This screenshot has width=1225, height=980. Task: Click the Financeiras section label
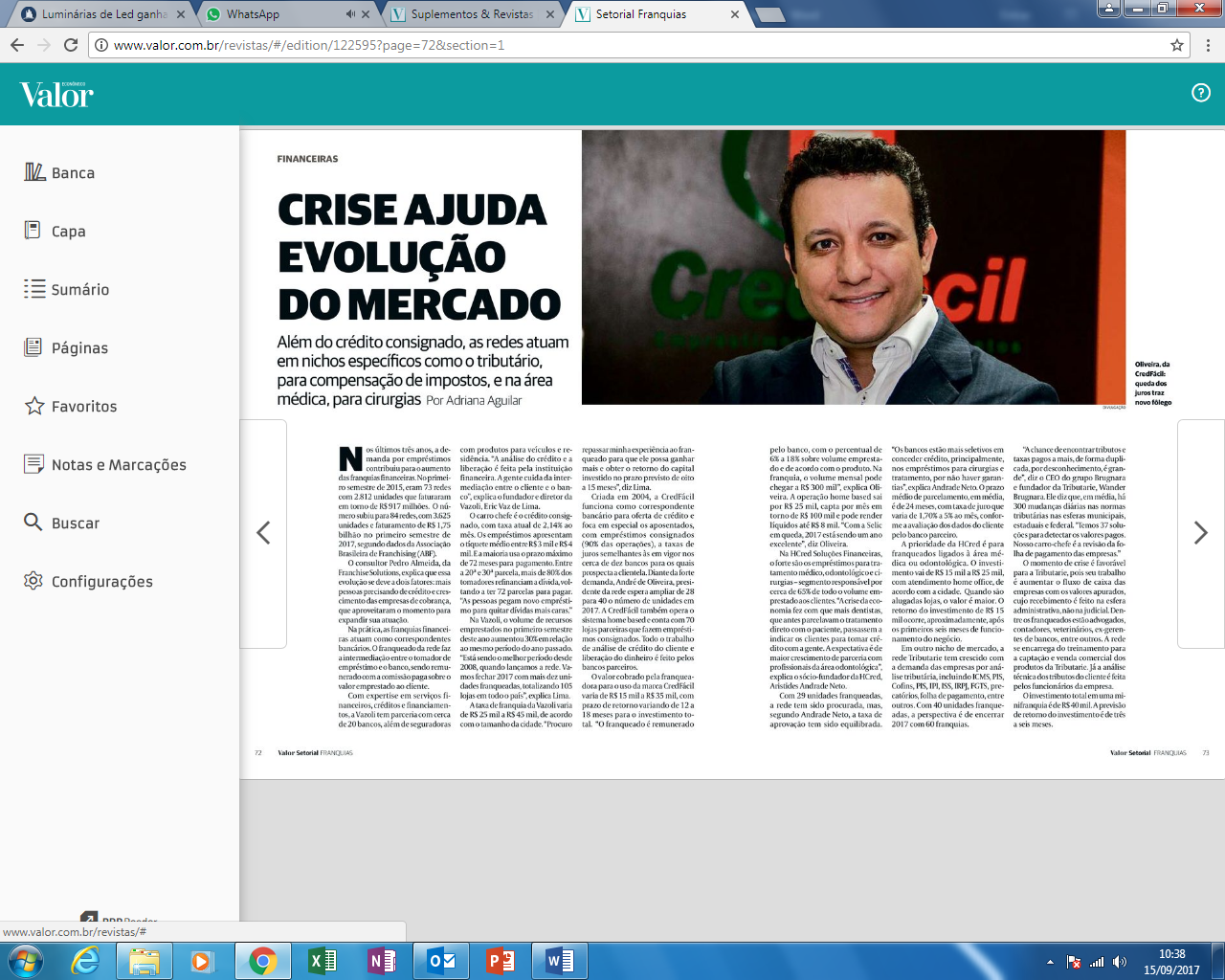point(307,159)
